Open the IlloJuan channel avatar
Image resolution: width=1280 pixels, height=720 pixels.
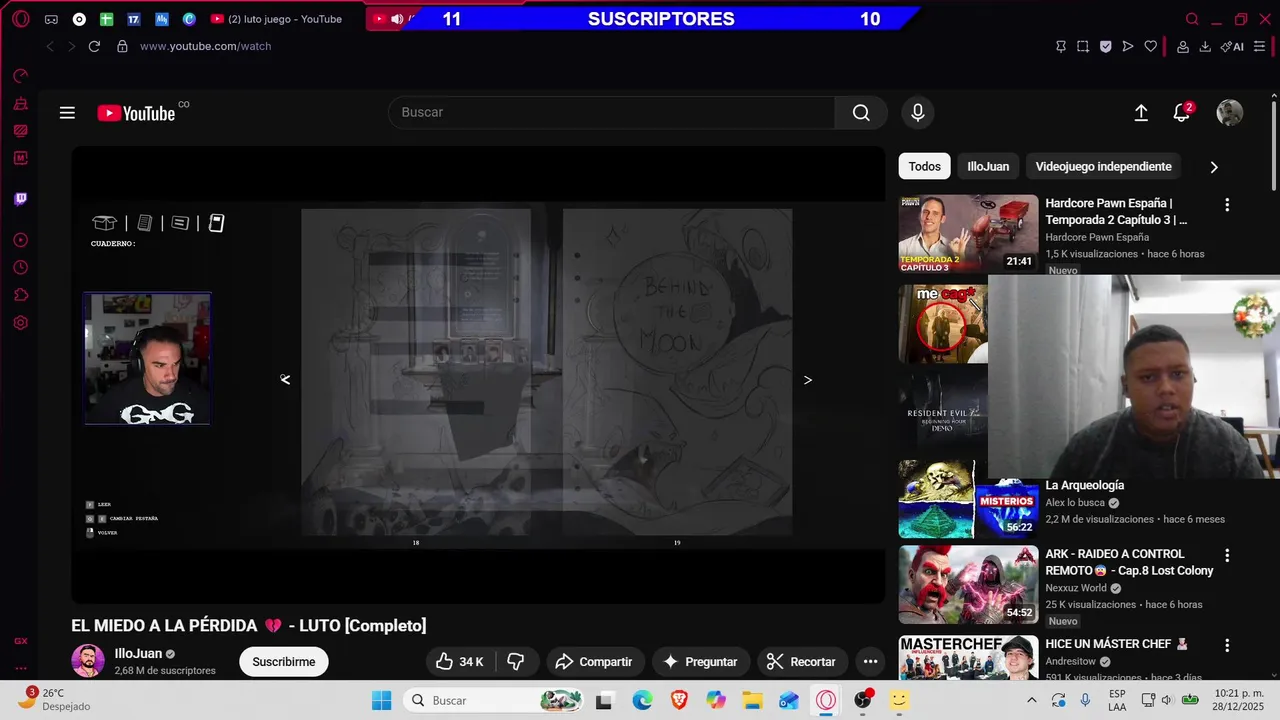[x=88, y=661]
